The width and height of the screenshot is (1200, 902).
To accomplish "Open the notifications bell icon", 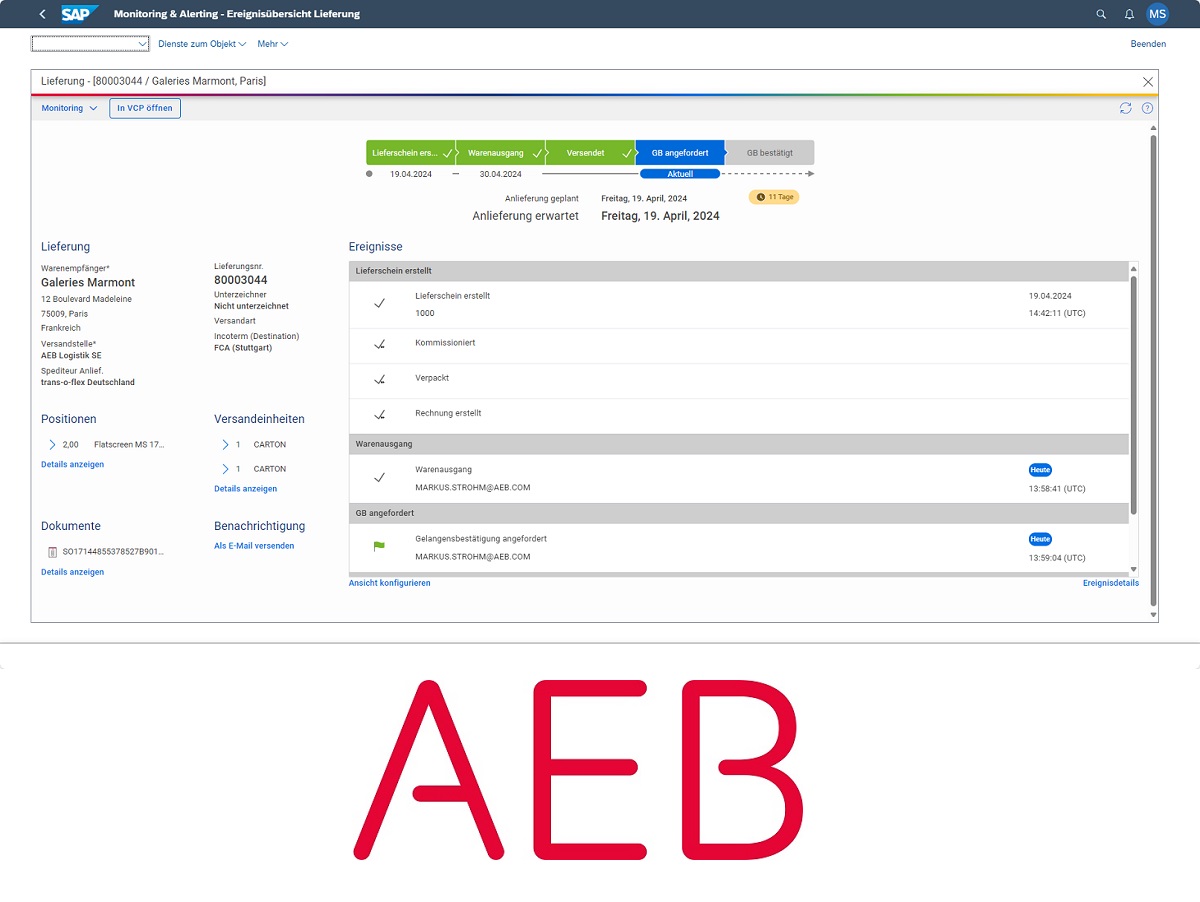I will coord(1129,14).
